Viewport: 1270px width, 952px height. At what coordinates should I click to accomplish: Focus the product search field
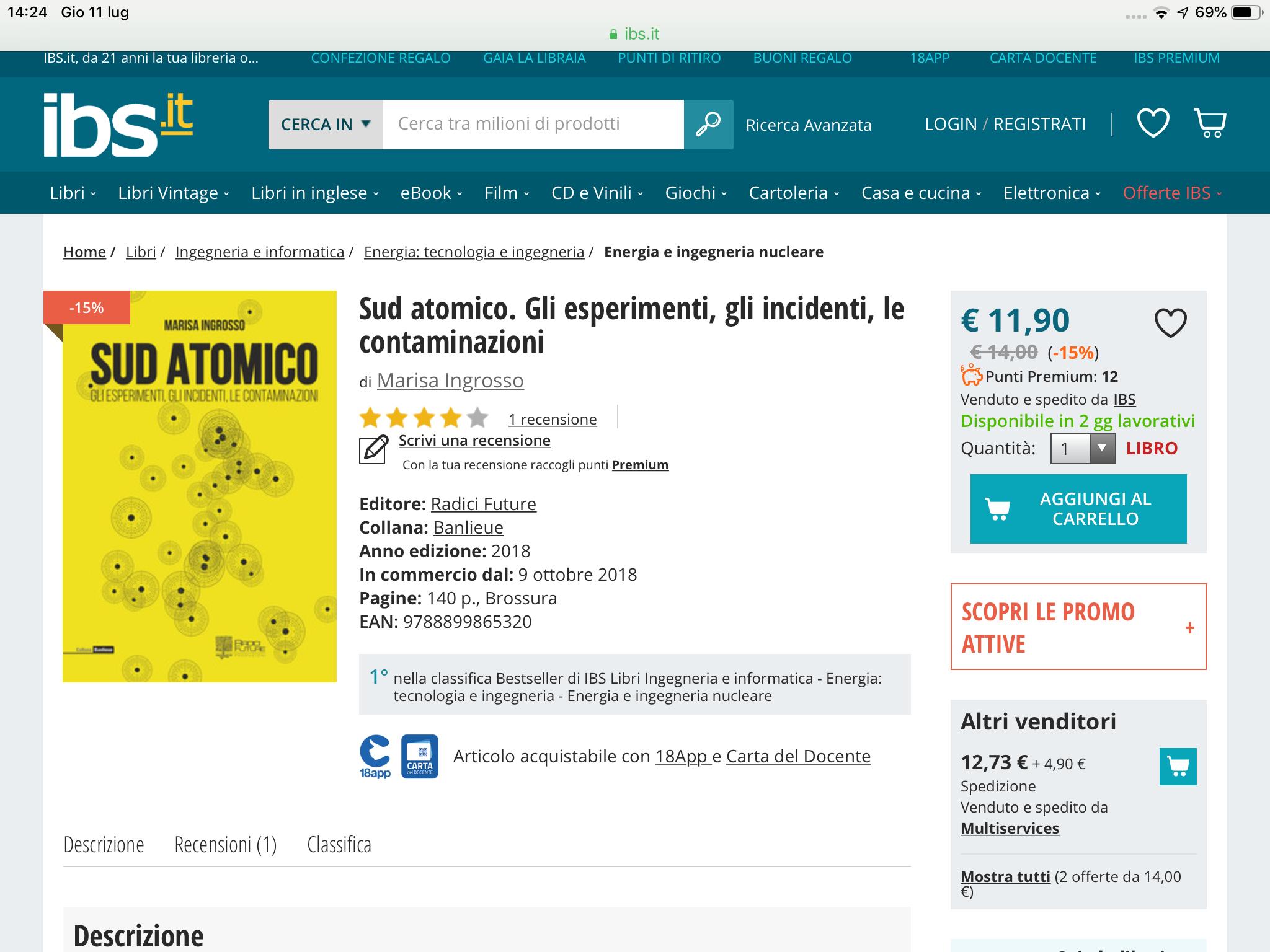(533, 124)
